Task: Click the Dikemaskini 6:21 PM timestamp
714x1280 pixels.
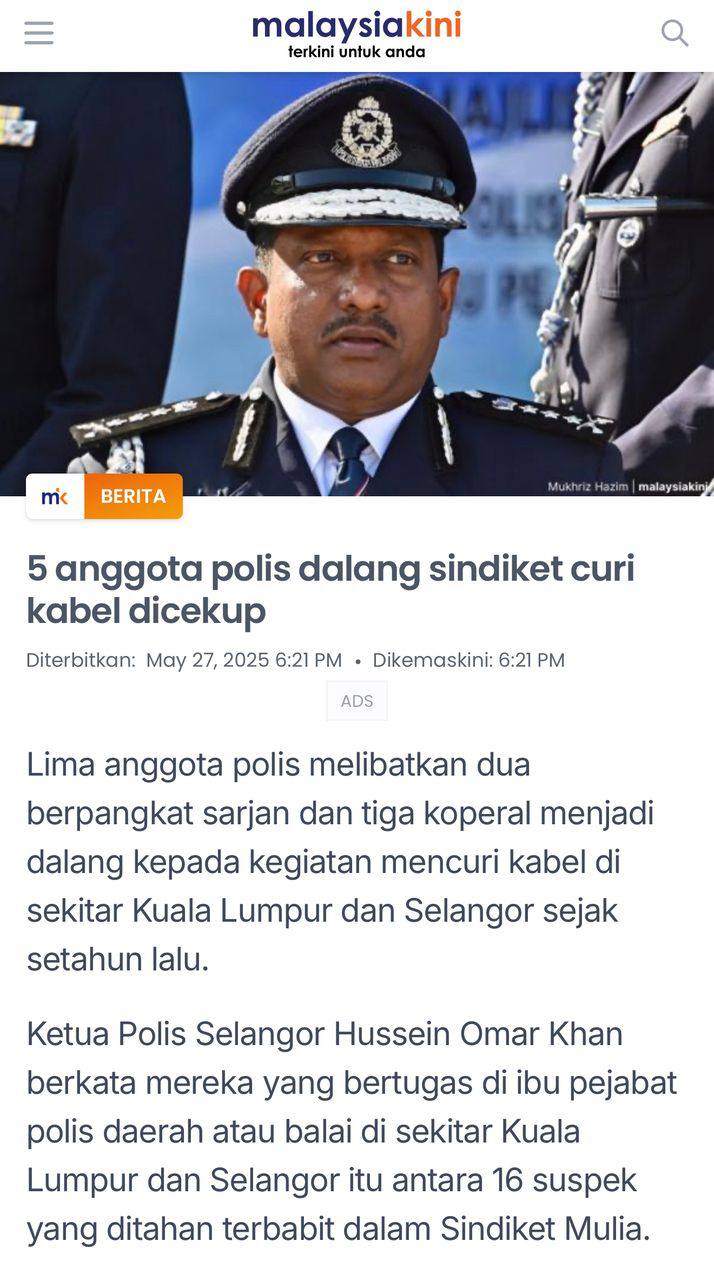Action: click(469, 660)
